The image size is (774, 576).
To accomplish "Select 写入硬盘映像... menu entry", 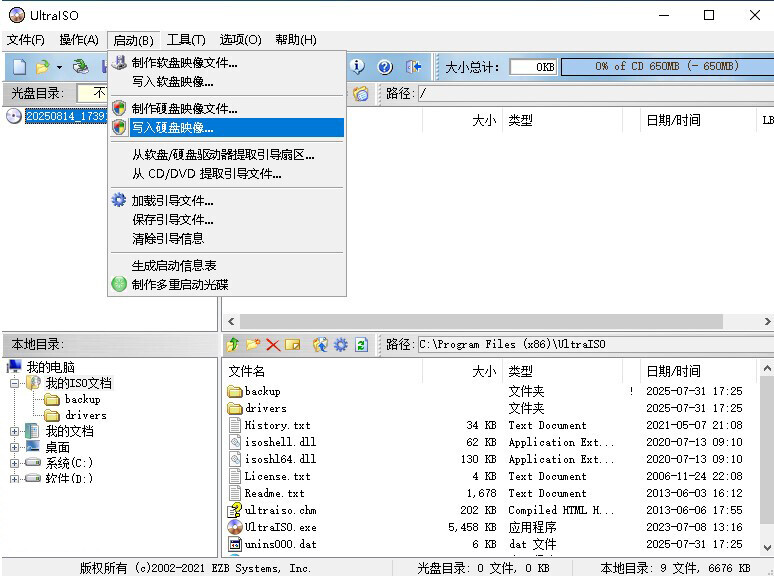I will point(227,127).
